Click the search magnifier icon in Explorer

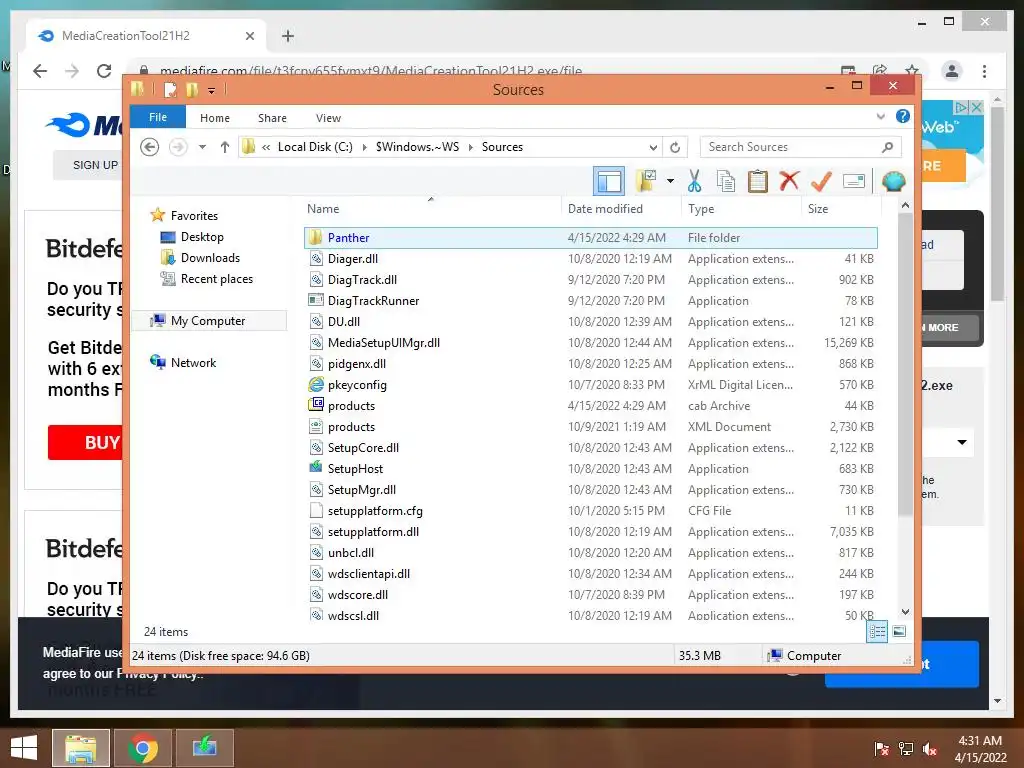[x=887, y=147]
